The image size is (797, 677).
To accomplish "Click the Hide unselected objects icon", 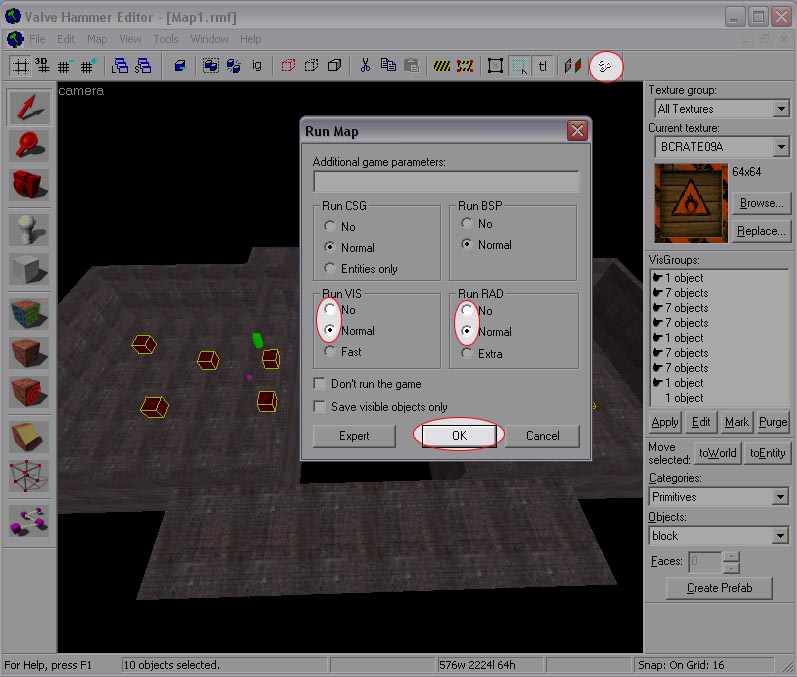I will 311,66.
